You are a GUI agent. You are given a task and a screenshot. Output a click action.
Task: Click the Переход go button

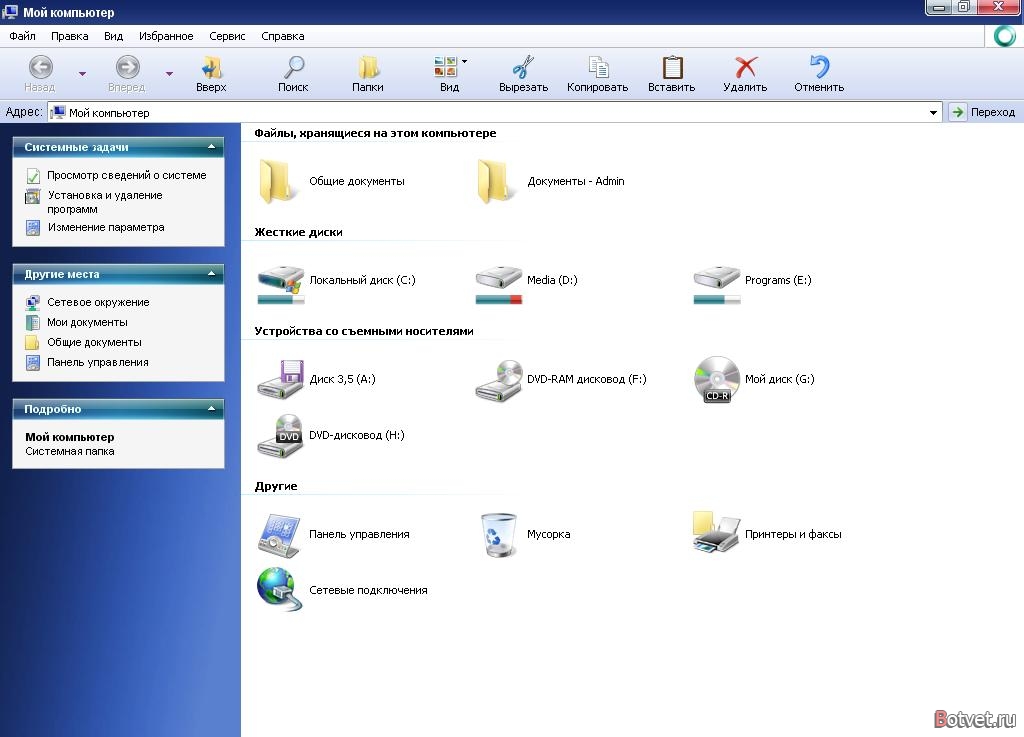pos(984,112)
